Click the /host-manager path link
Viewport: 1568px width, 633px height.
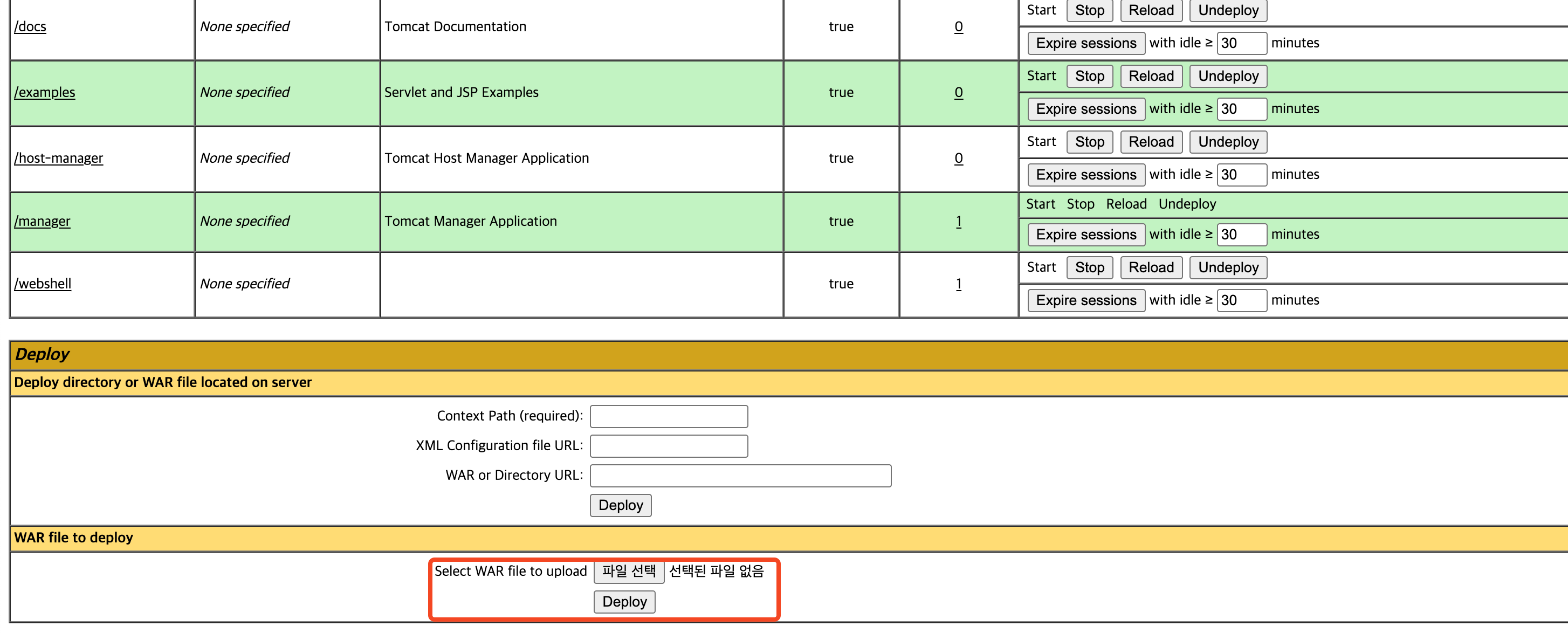coord(58,157)
